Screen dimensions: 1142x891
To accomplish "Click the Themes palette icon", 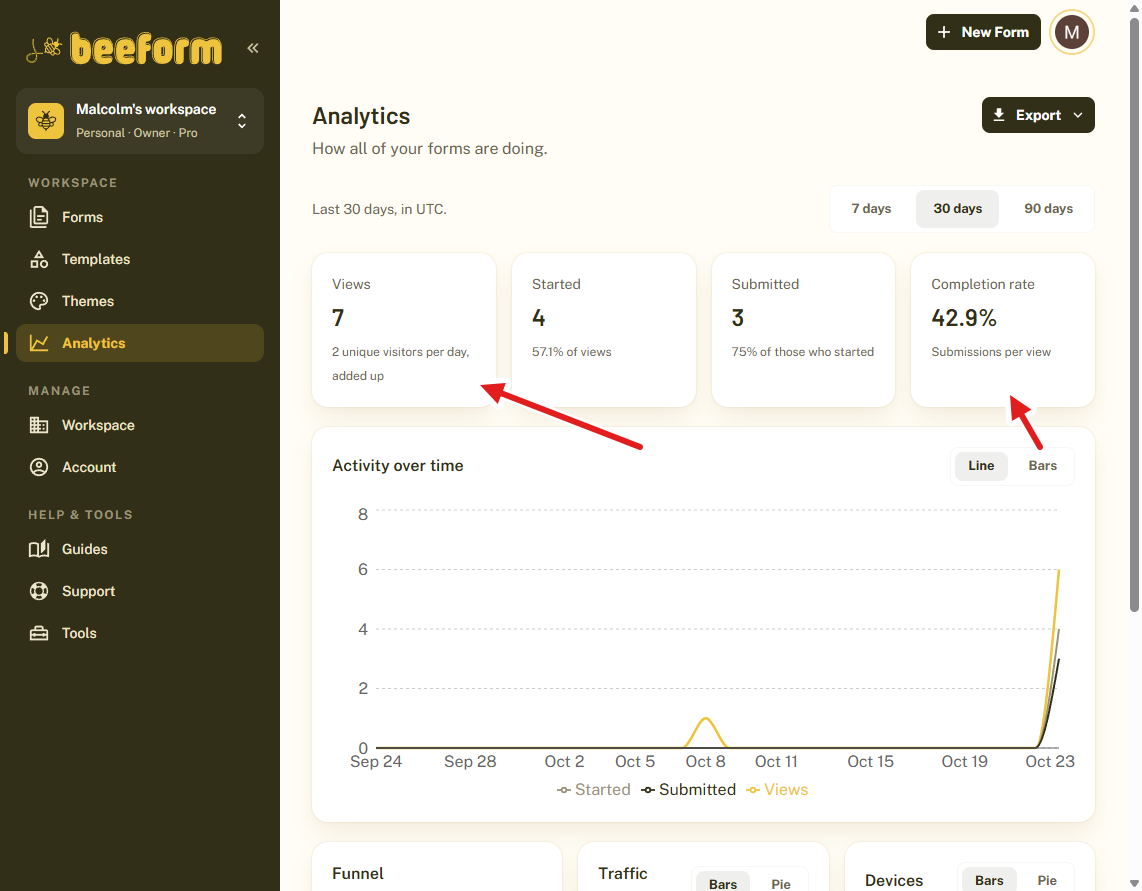I will point(39,301).
